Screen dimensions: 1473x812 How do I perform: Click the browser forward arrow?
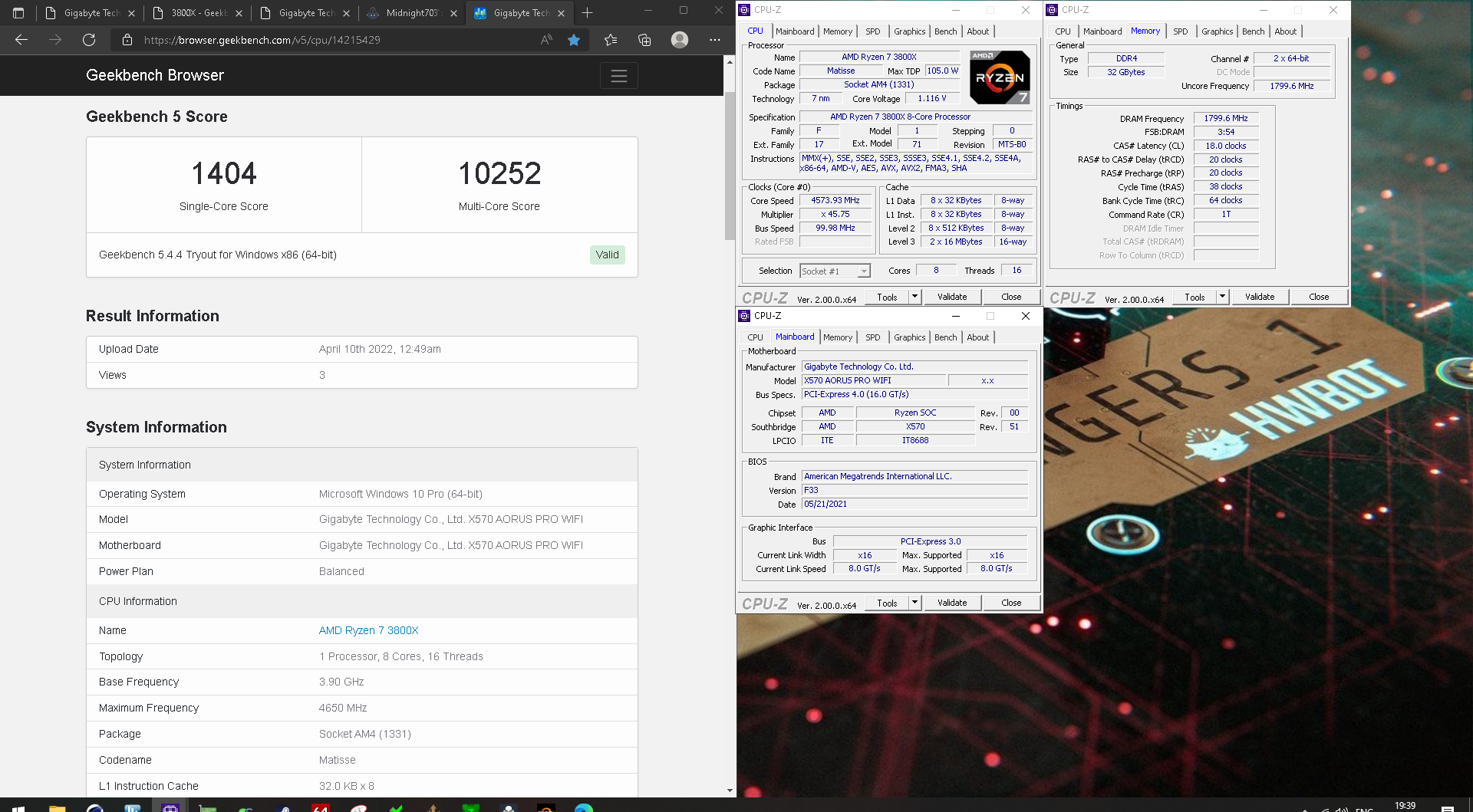coord(55,40)
